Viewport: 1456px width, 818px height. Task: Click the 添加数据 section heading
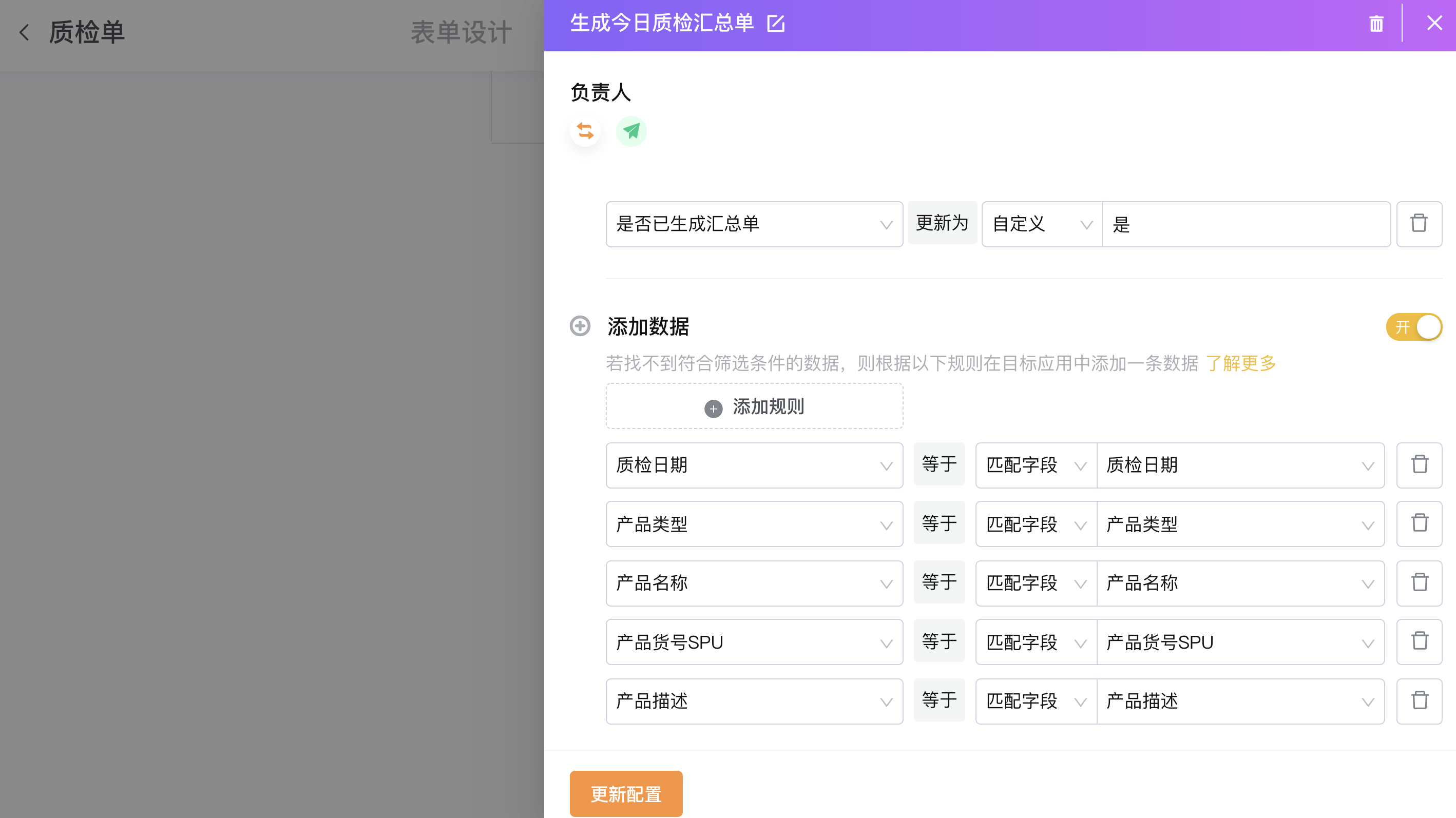pyautogui.click(x=648, y=326)
